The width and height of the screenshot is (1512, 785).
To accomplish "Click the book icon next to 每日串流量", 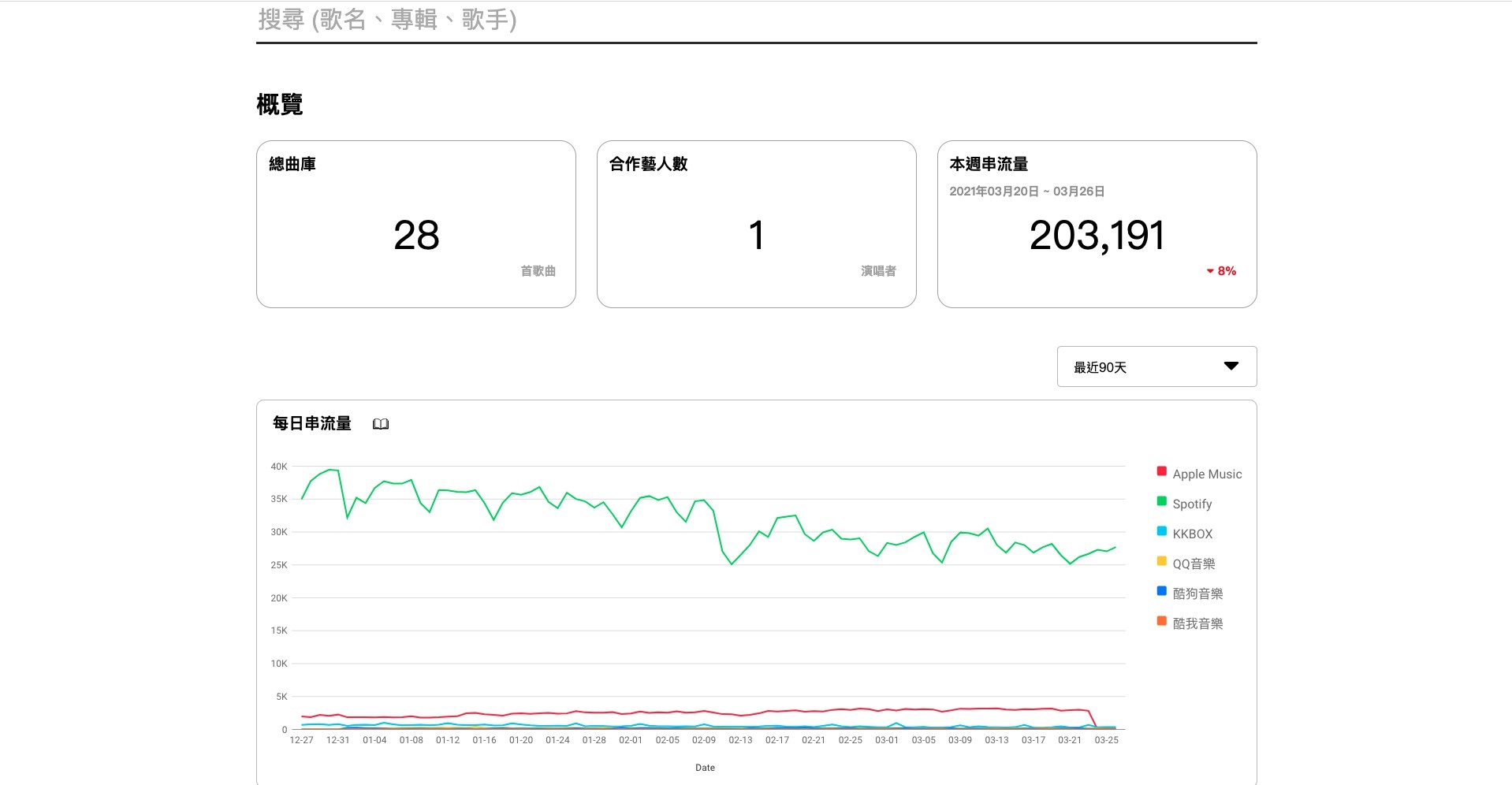I will [381, 424].
